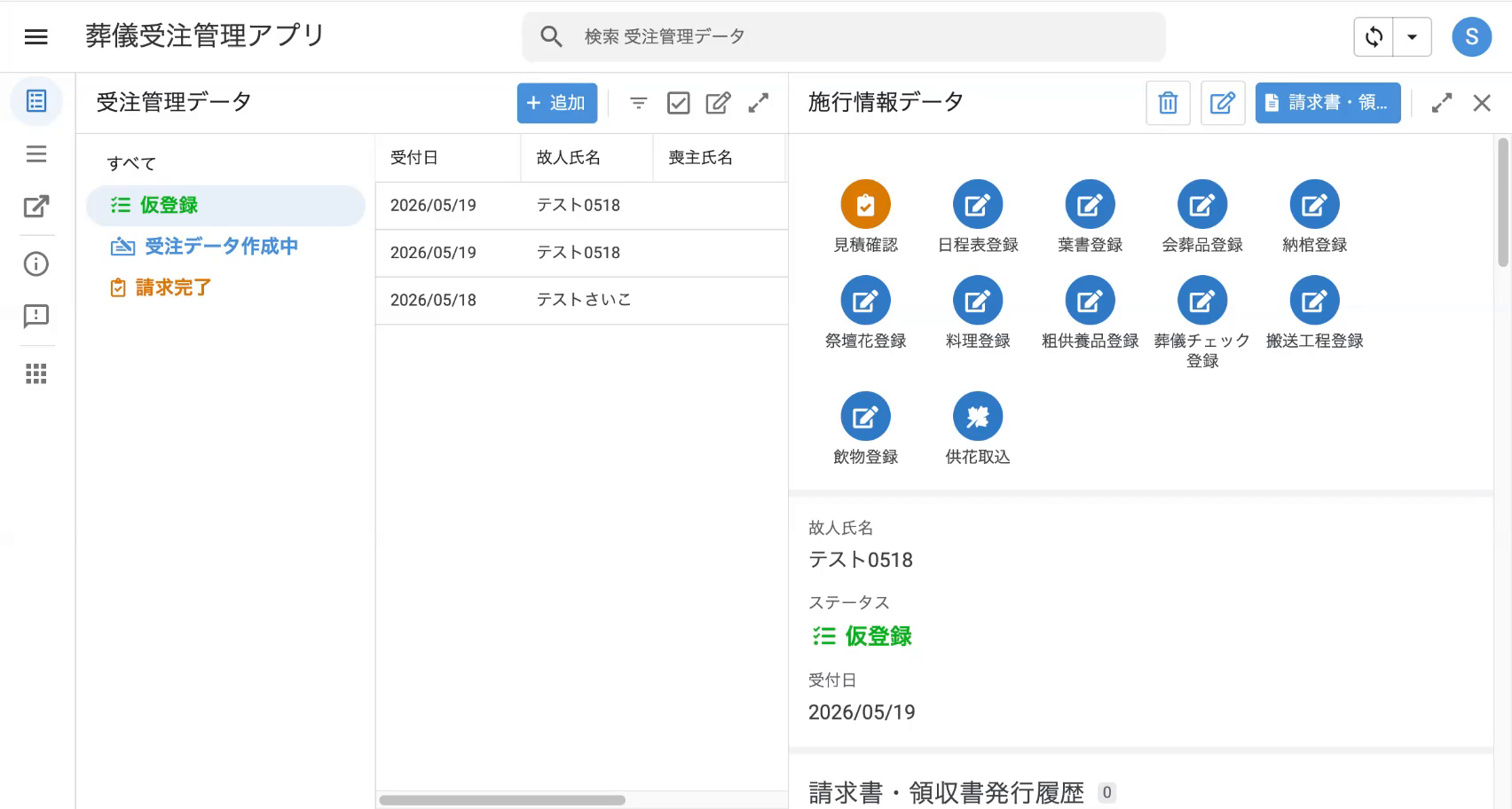Open the apps grid sidebar icon
Image resolution: width=1512 pixels, height=809 pixels.
(36, 373)
